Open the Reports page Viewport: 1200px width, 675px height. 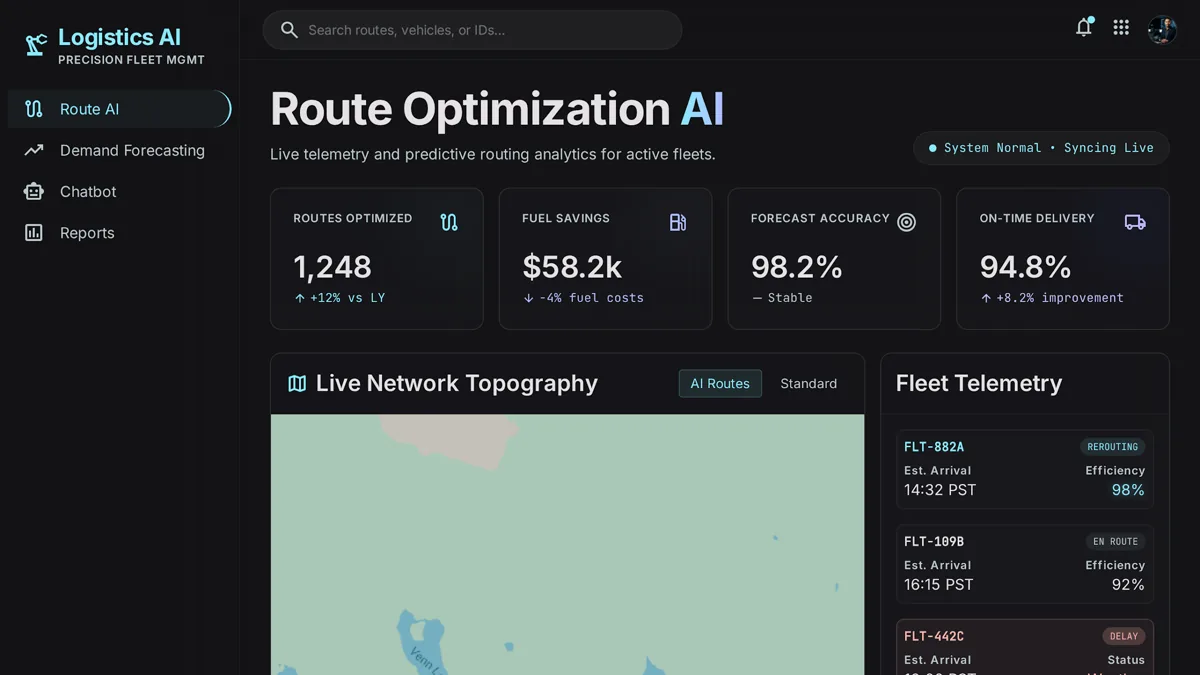point(119,233)
